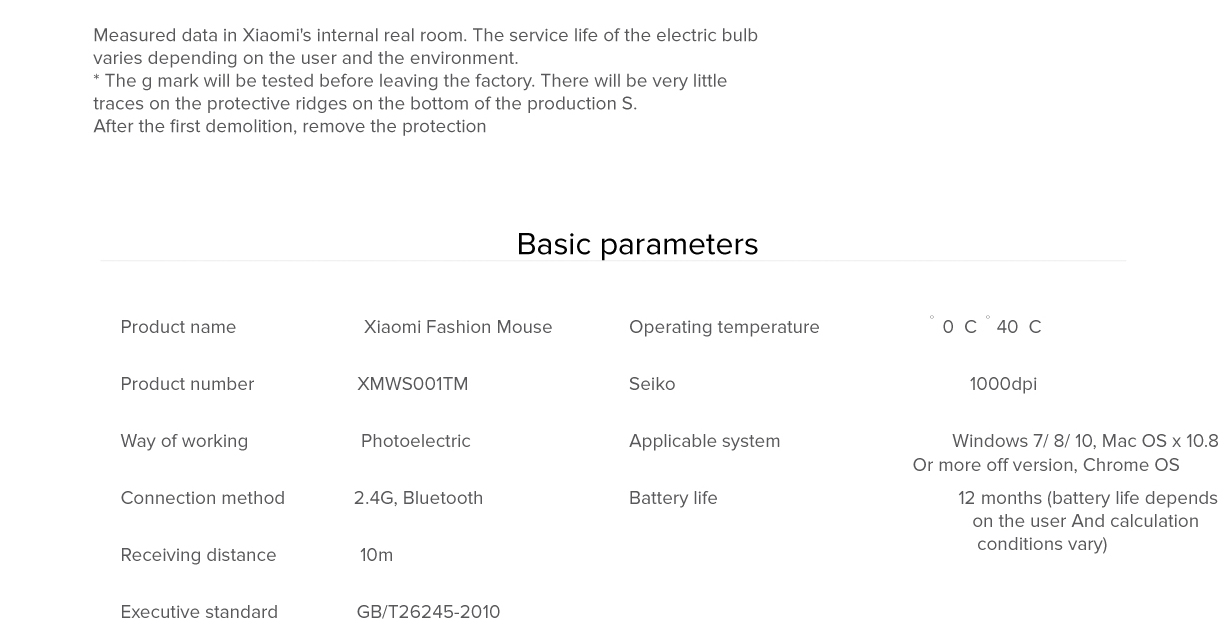Click the Seiko label
The height and width of the screenshot is (636, 1226).
click(652, 384)
